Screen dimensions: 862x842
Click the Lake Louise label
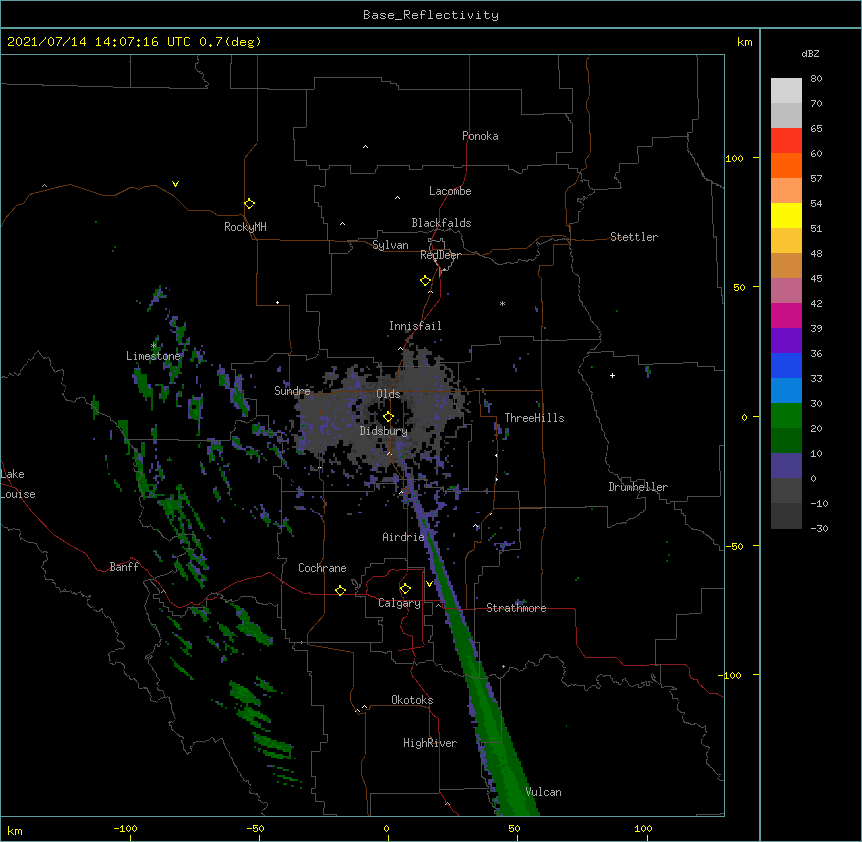pyautogui.click(x=18, y=484)
